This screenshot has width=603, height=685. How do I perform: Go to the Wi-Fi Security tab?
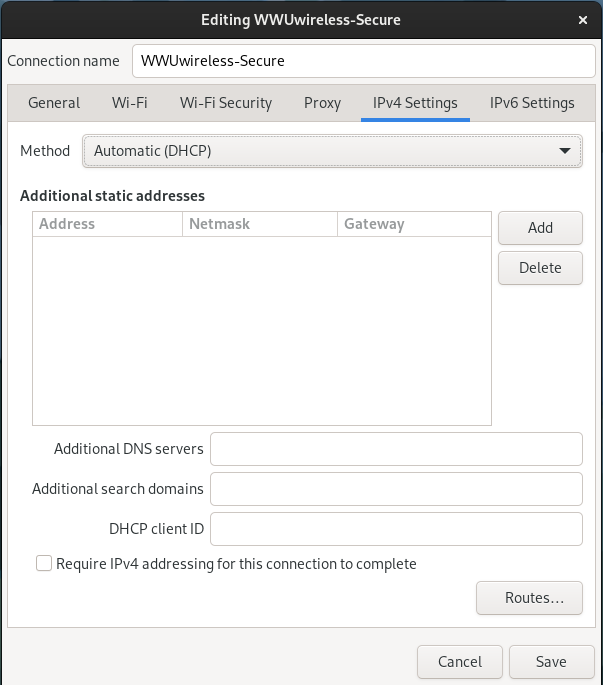[225, 103]
